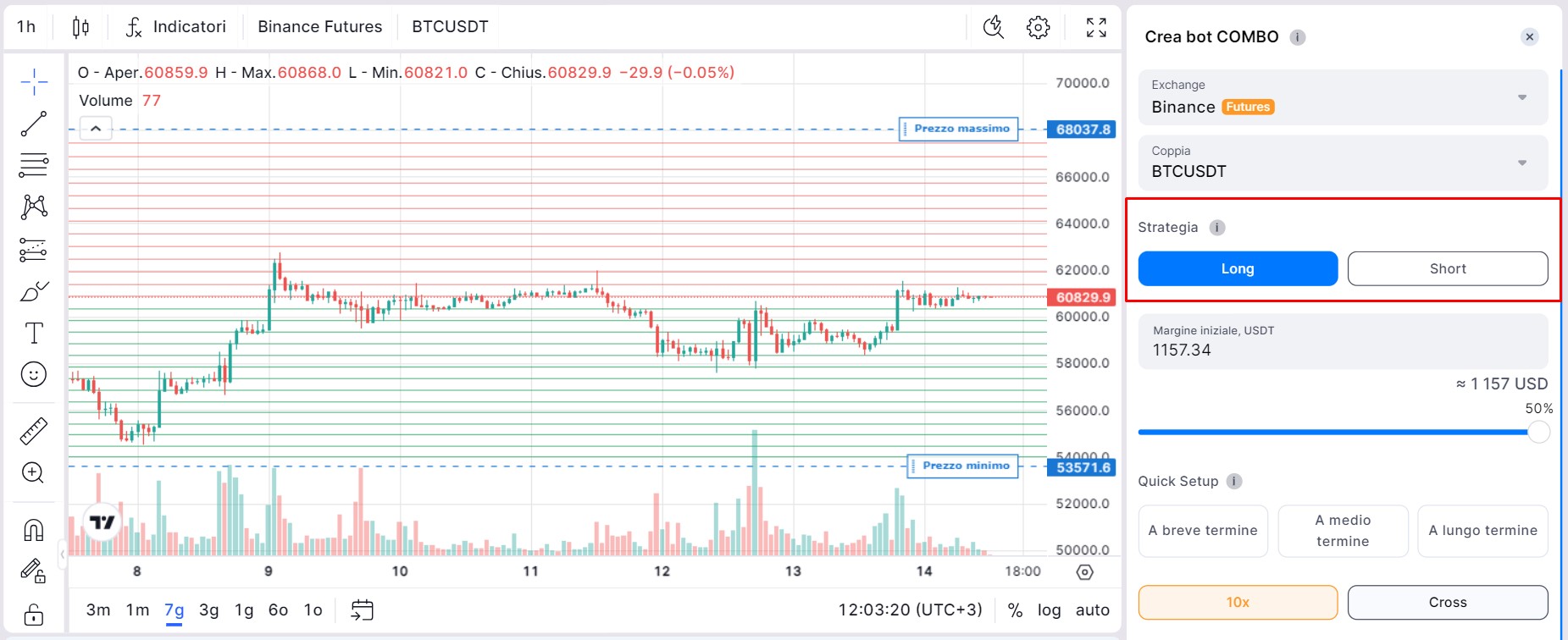Enter fullscreen chart mode
The image size is (1568, 640).
point(1096,27)
